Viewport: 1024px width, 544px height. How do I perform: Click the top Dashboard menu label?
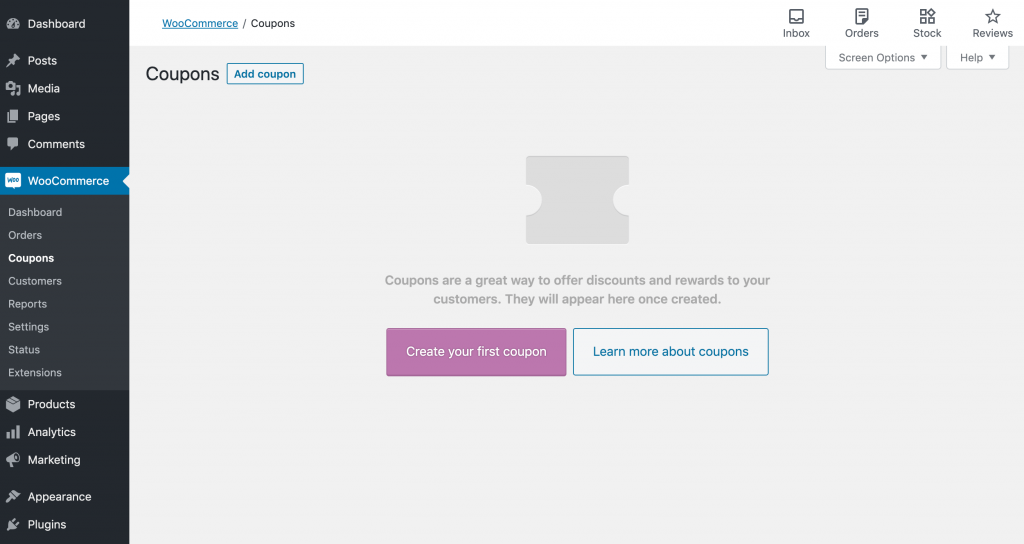[56, 24]
